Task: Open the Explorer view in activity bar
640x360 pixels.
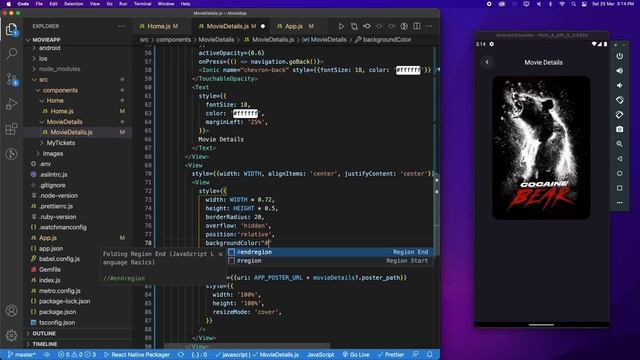Action: (11, 29)
